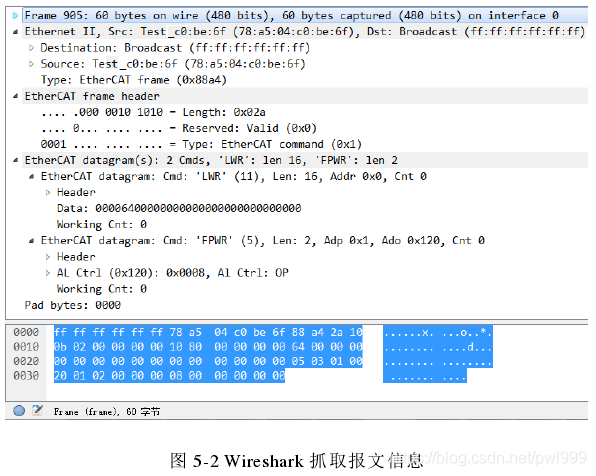Select Type: EtherCAT frame (0x88a4) line
The height and width of the screenshot is (476, 596).
coord(134,80)
